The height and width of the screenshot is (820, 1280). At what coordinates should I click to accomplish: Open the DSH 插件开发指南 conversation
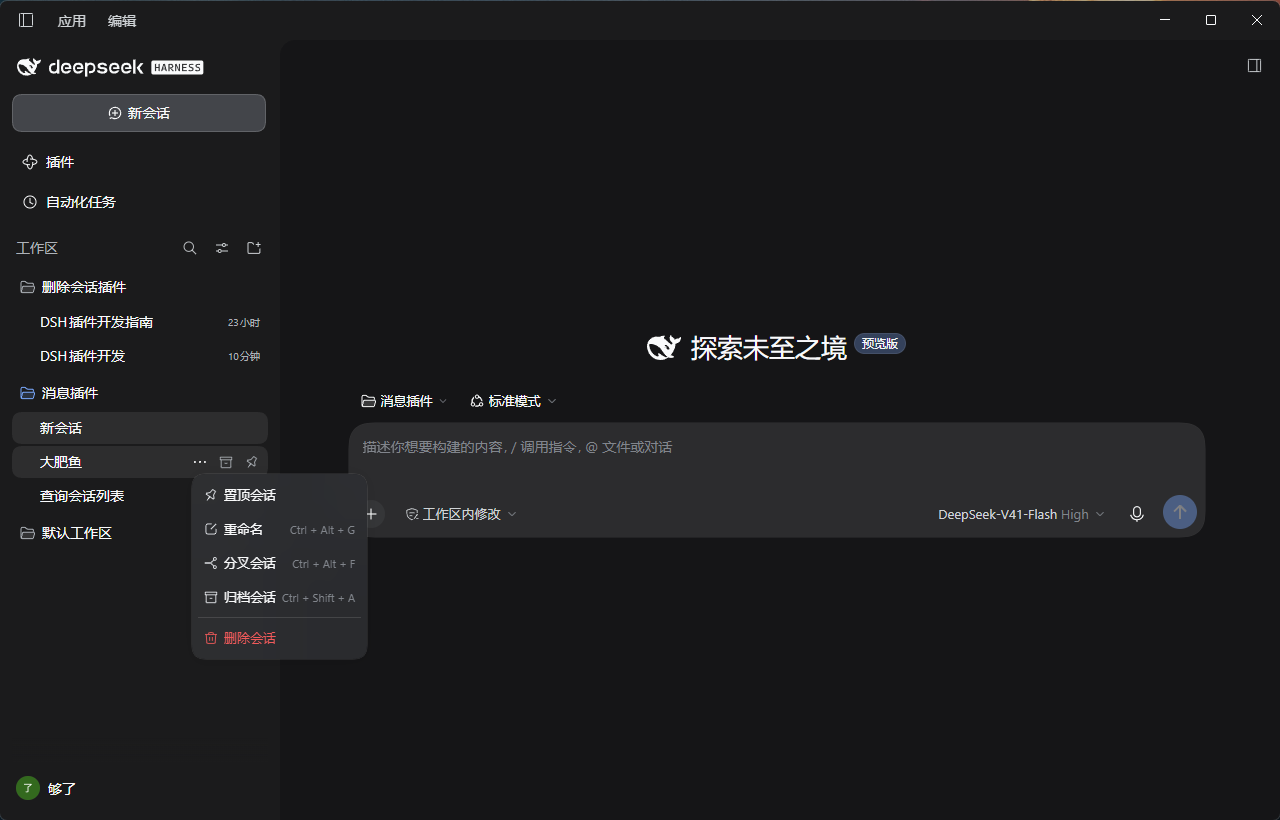pyautogui.click(x=139, y=322)
